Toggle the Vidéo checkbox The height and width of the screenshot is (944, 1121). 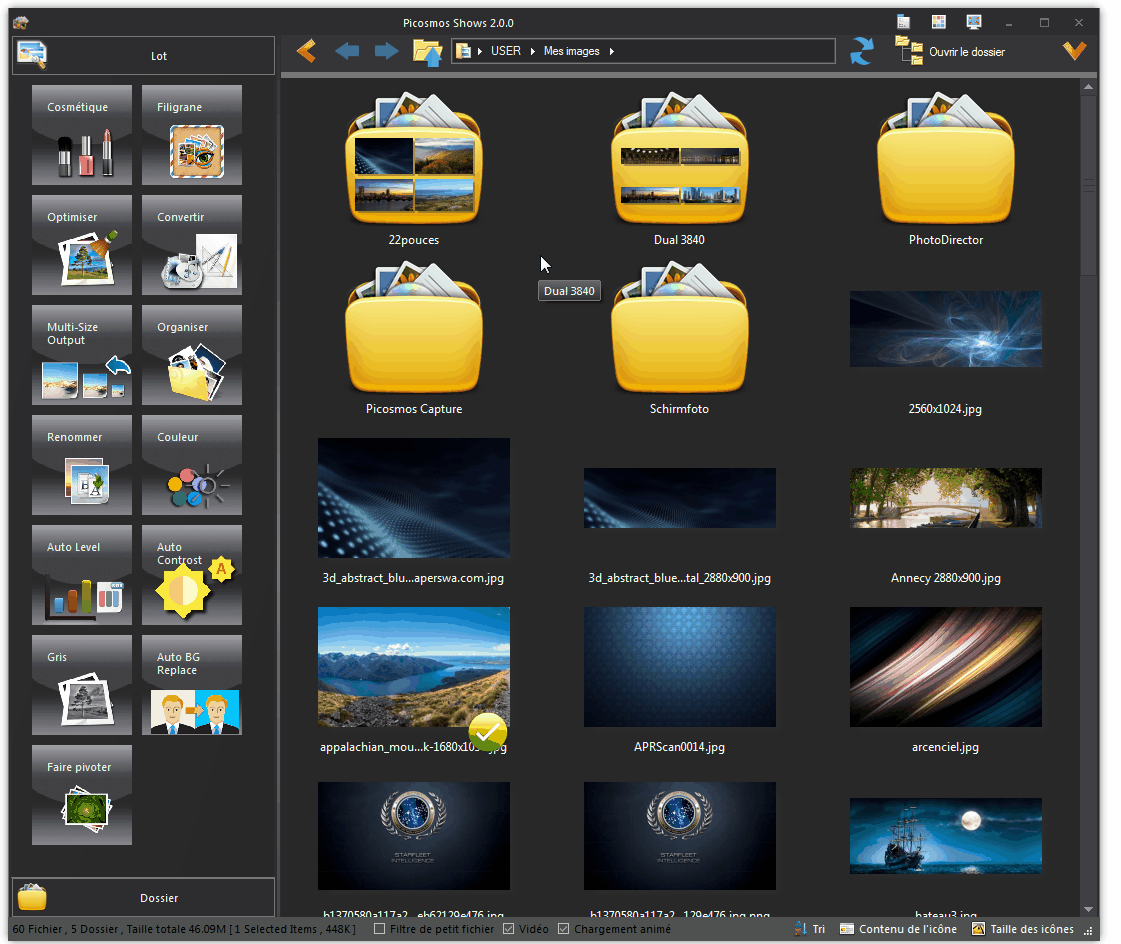(508, 929)
